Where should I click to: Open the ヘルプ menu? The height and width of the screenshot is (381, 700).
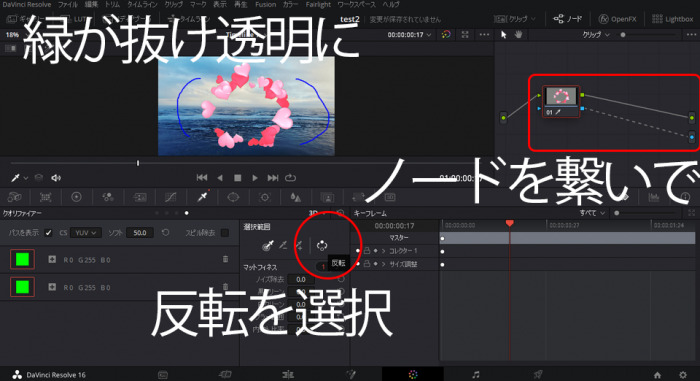pyautogui.click(x=391, y=4)
